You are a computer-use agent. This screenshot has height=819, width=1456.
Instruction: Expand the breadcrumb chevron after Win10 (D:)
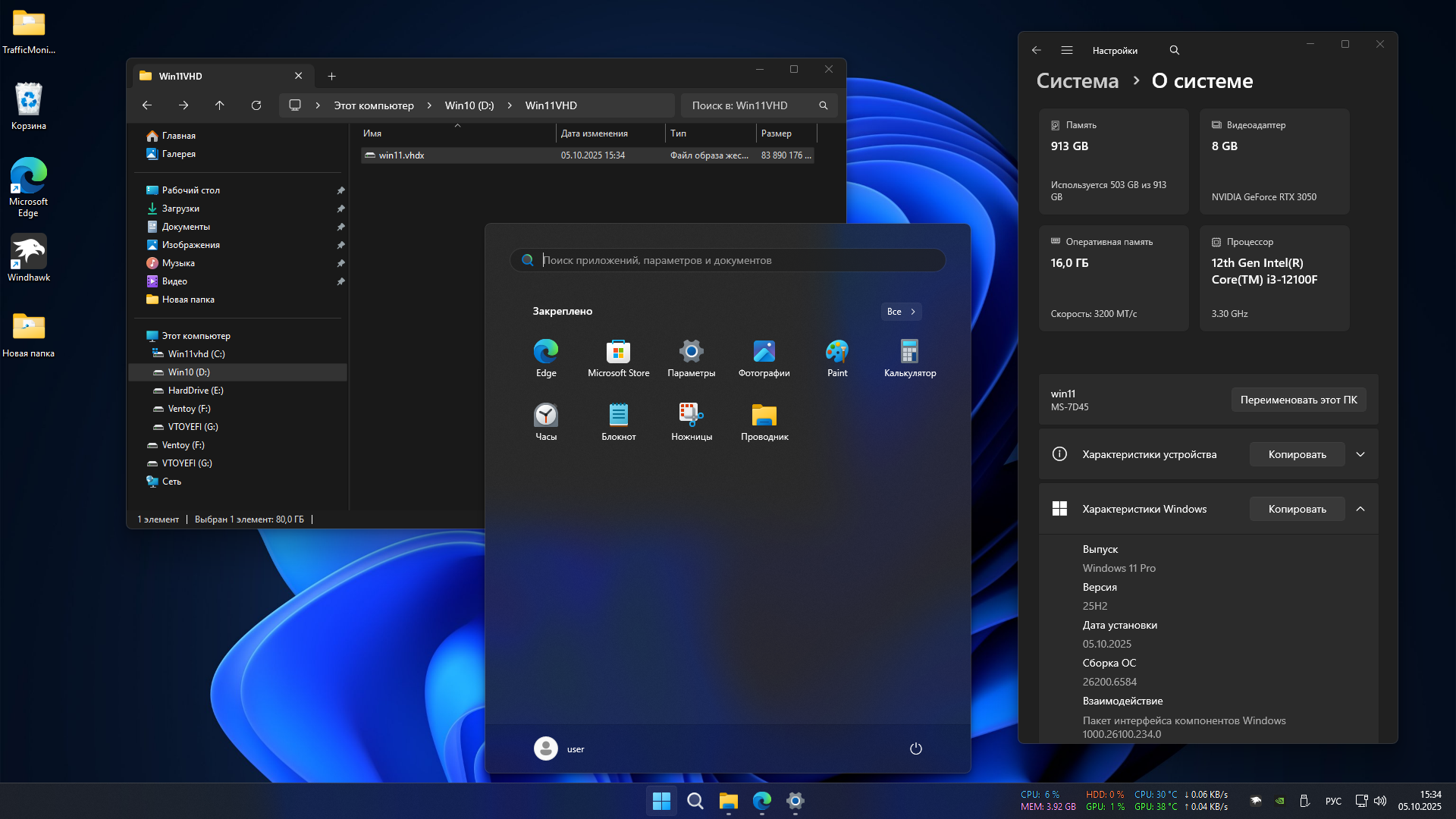coord(510,105)
